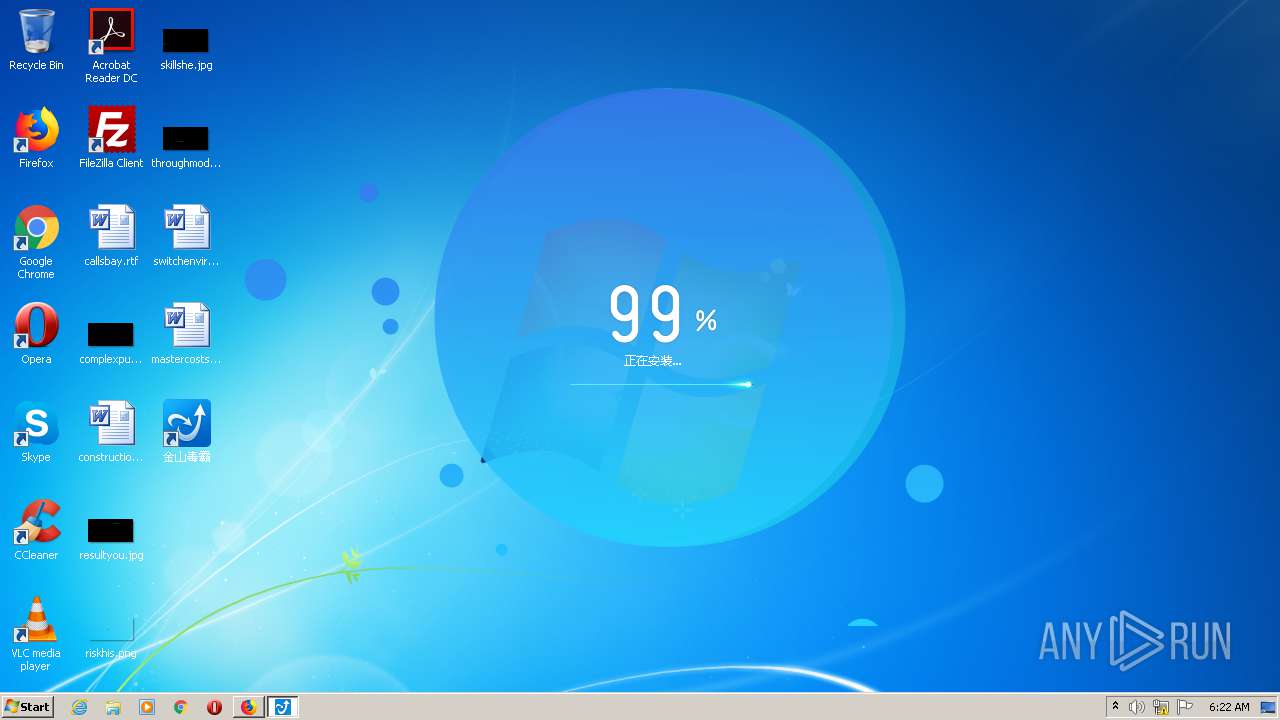Click the installation progress bar
Viewport: 1280px width, 720px height.
tap(661, 384)
